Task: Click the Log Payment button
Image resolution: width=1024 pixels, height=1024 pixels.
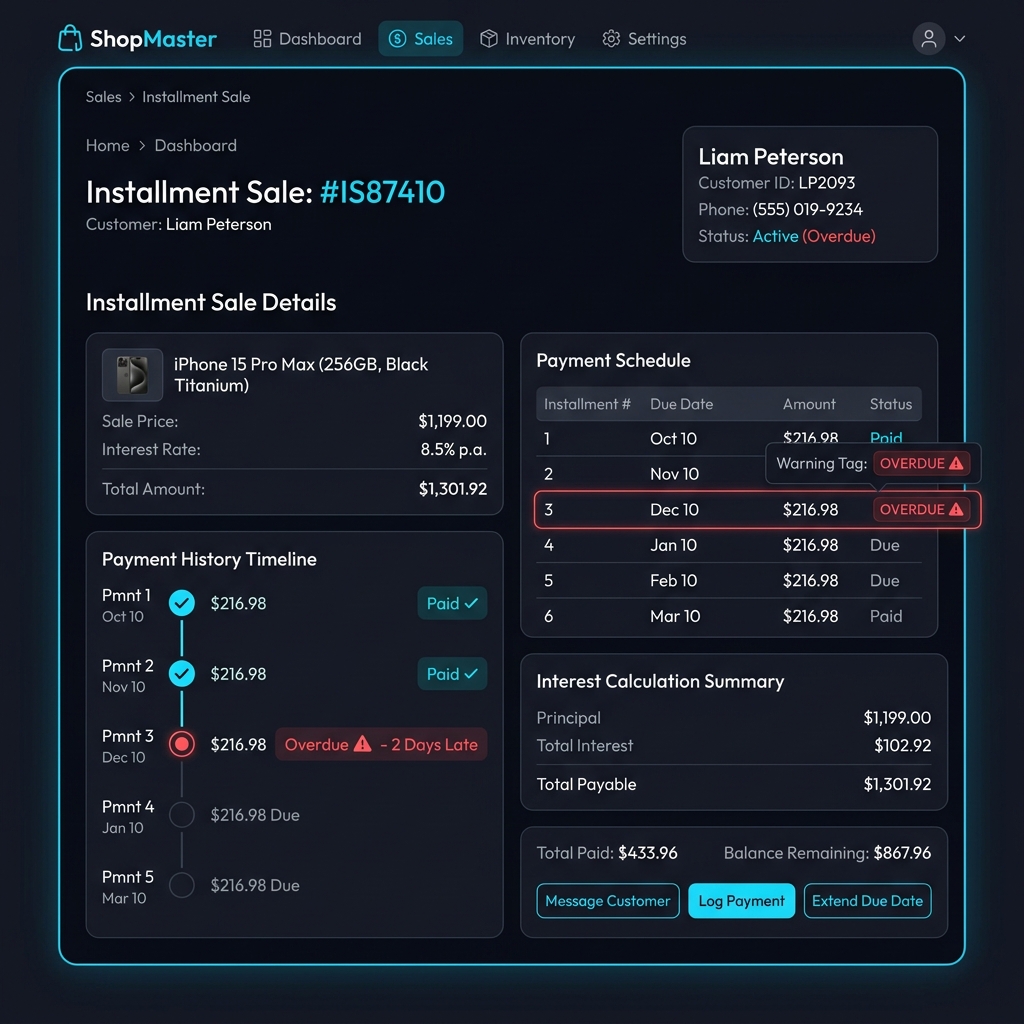Action: 741,901
